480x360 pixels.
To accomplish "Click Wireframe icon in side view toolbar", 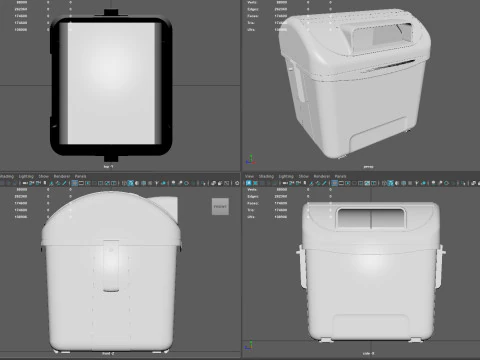I will coord(384,183).
